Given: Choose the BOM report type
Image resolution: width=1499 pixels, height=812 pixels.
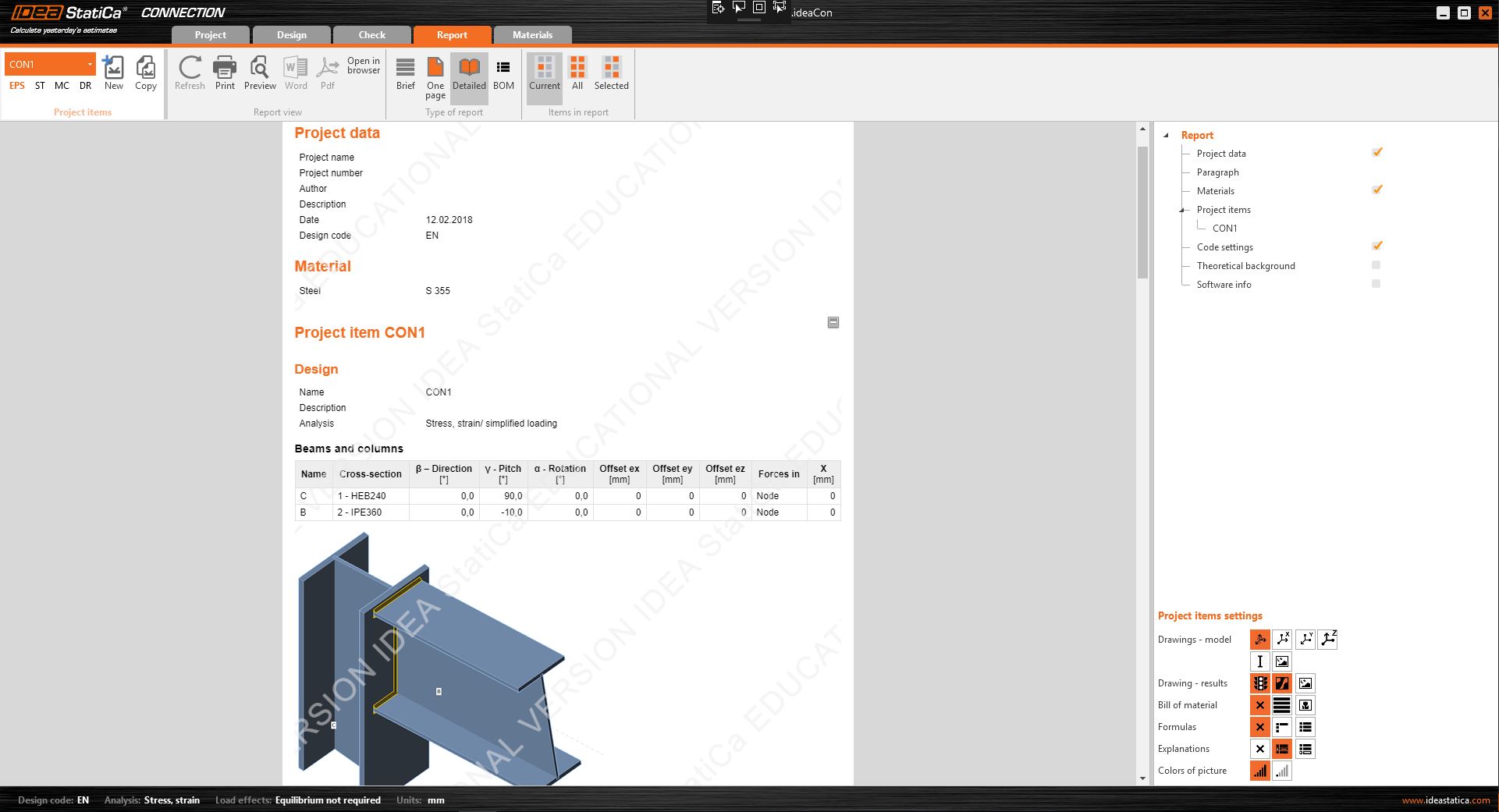Looking at the screenshot, I should 503,73.
